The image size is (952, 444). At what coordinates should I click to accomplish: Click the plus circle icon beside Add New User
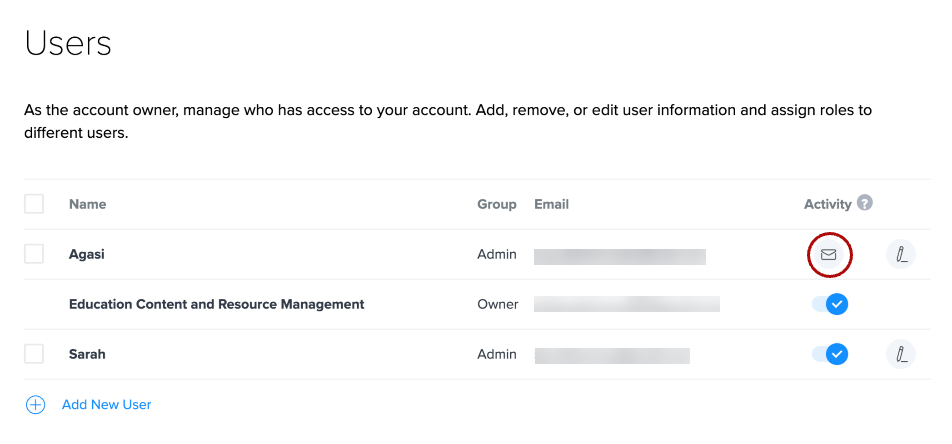click(x=36, y=405)
